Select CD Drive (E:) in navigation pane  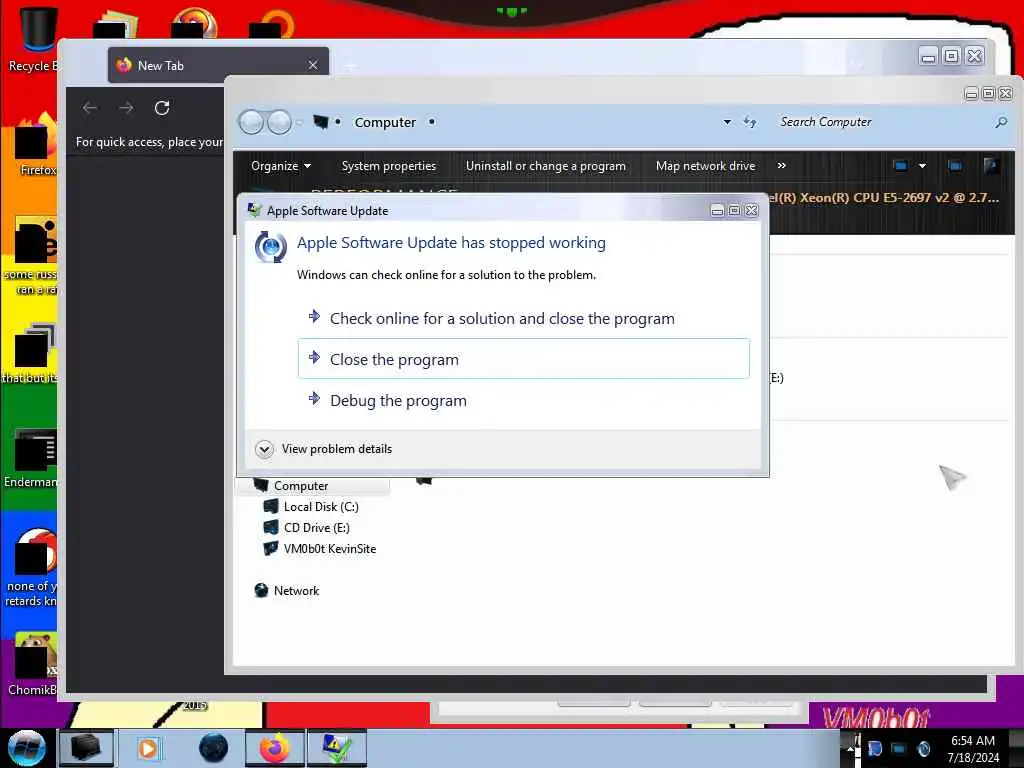coord(317,528)
